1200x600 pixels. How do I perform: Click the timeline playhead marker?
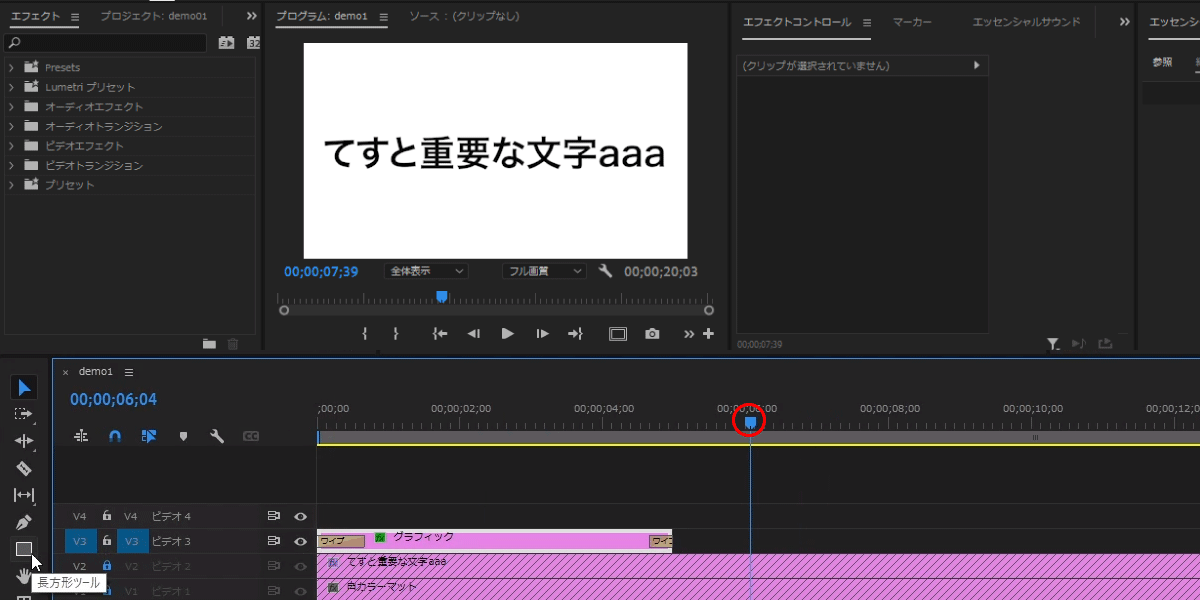click(x=750, y=422)
